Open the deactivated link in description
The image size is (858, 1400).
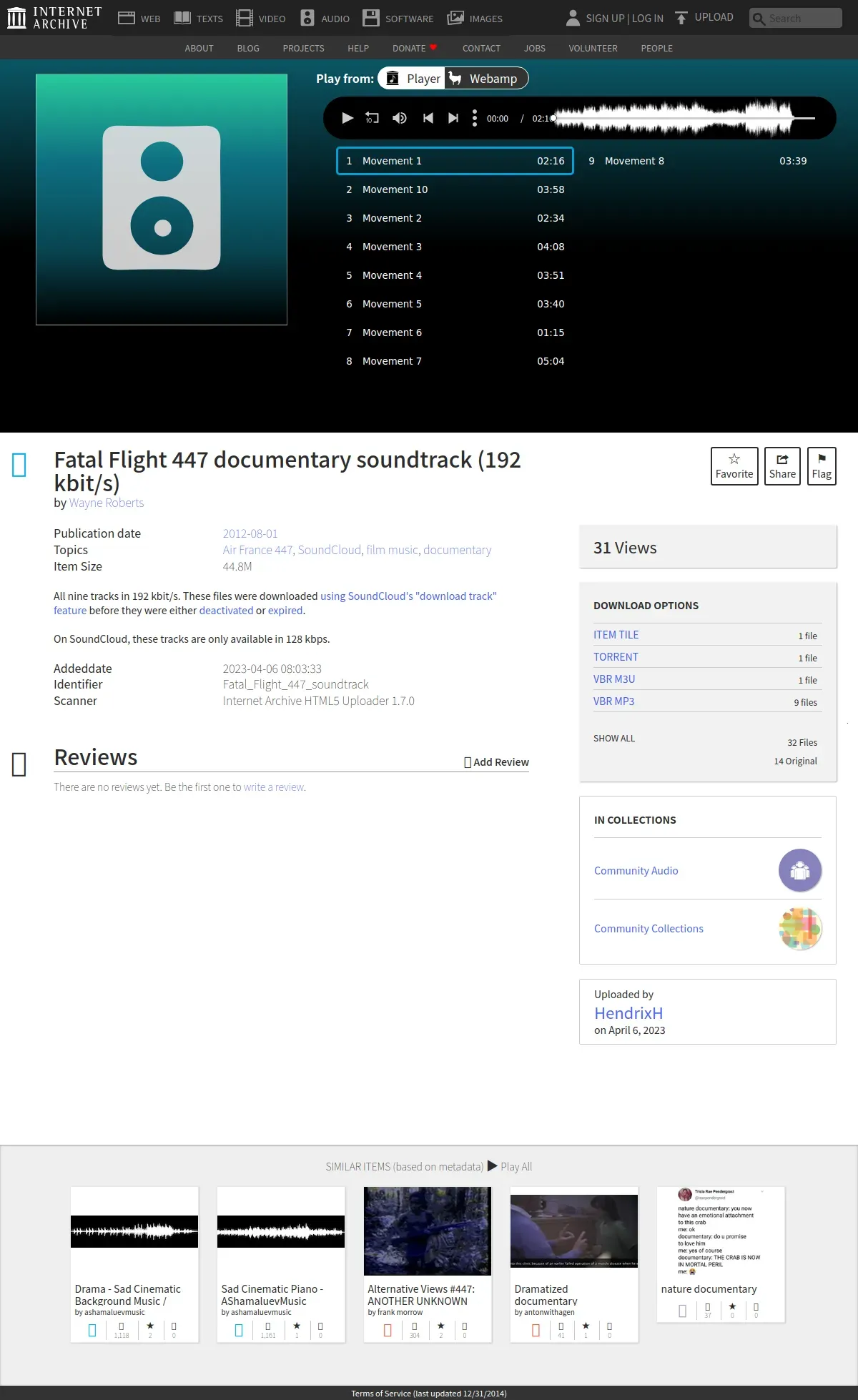coord(226,611)
